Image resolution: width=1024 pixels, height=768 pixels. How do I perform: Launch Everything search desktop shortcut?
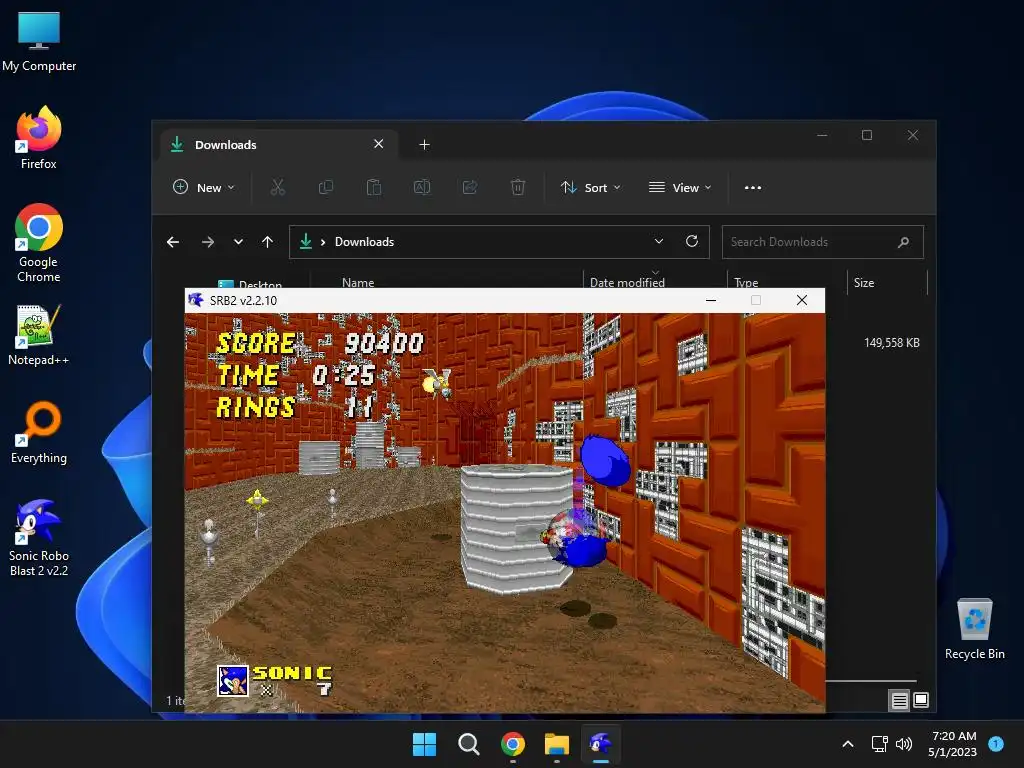click(x=39, y=432)
